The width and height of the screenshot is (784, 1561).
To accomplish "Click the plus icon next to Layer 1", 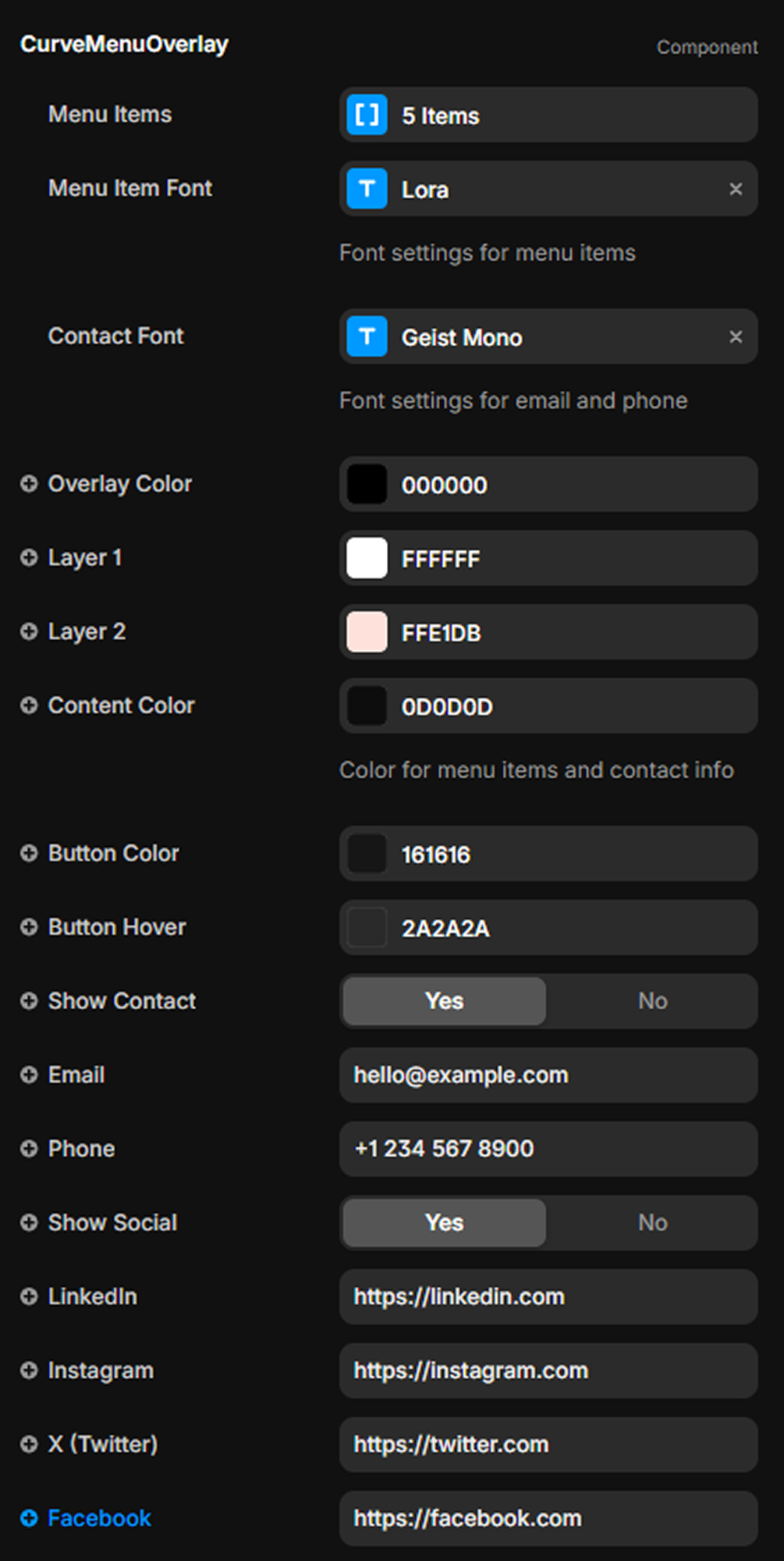I will [x=29, y=558].
